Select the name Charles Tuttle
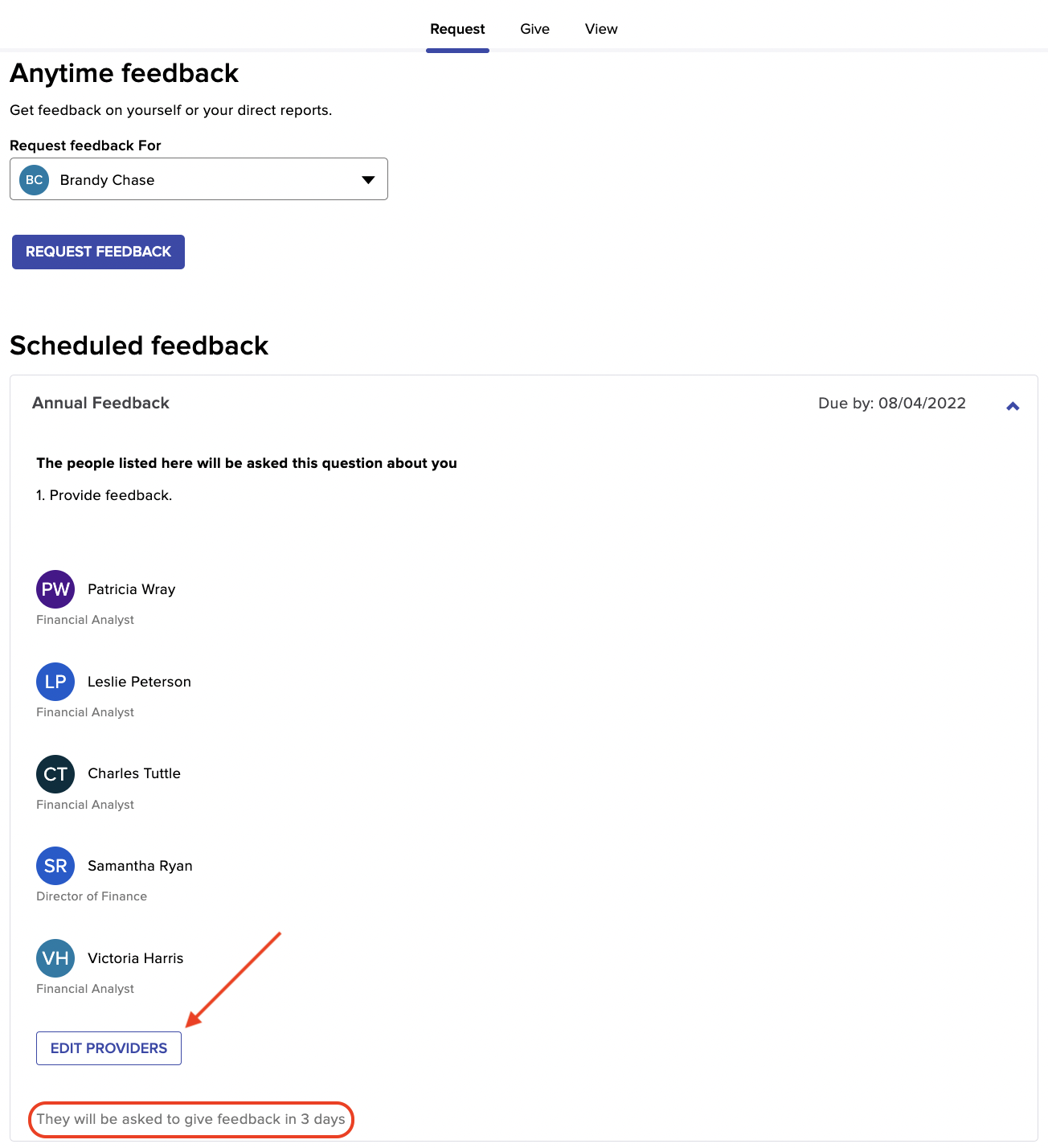 pyautogui.click(x=134, y=773)
